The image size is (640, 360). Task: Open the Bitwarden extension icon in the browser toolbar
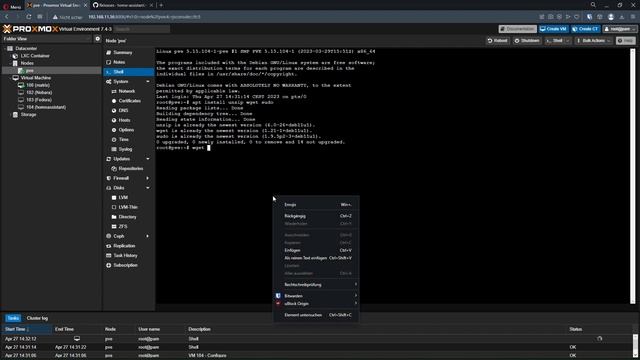(589, 17)
